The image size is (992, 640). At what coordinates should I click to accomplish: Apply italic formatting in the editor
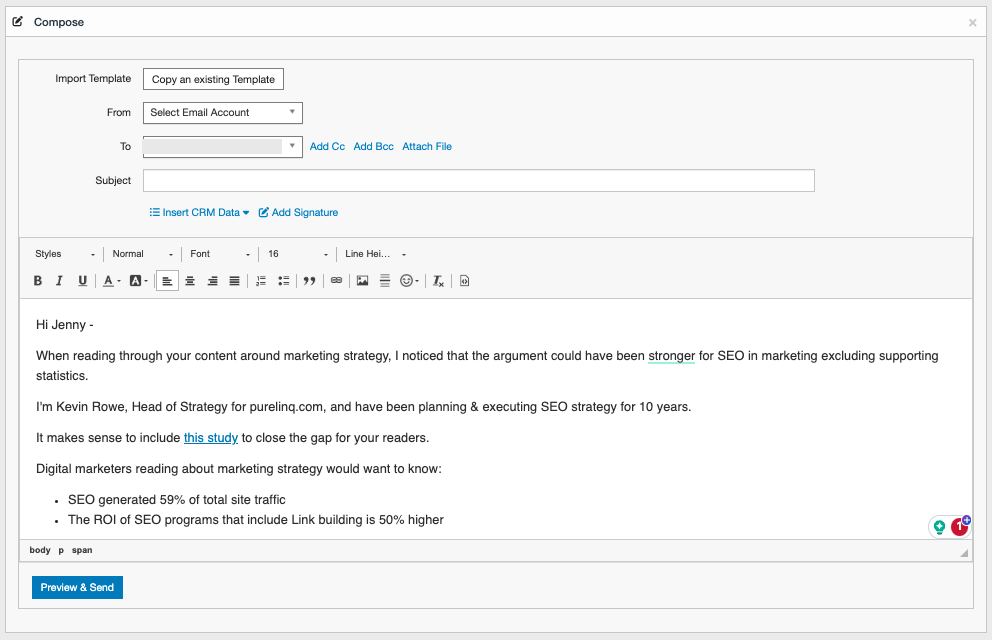click(60, 280)
